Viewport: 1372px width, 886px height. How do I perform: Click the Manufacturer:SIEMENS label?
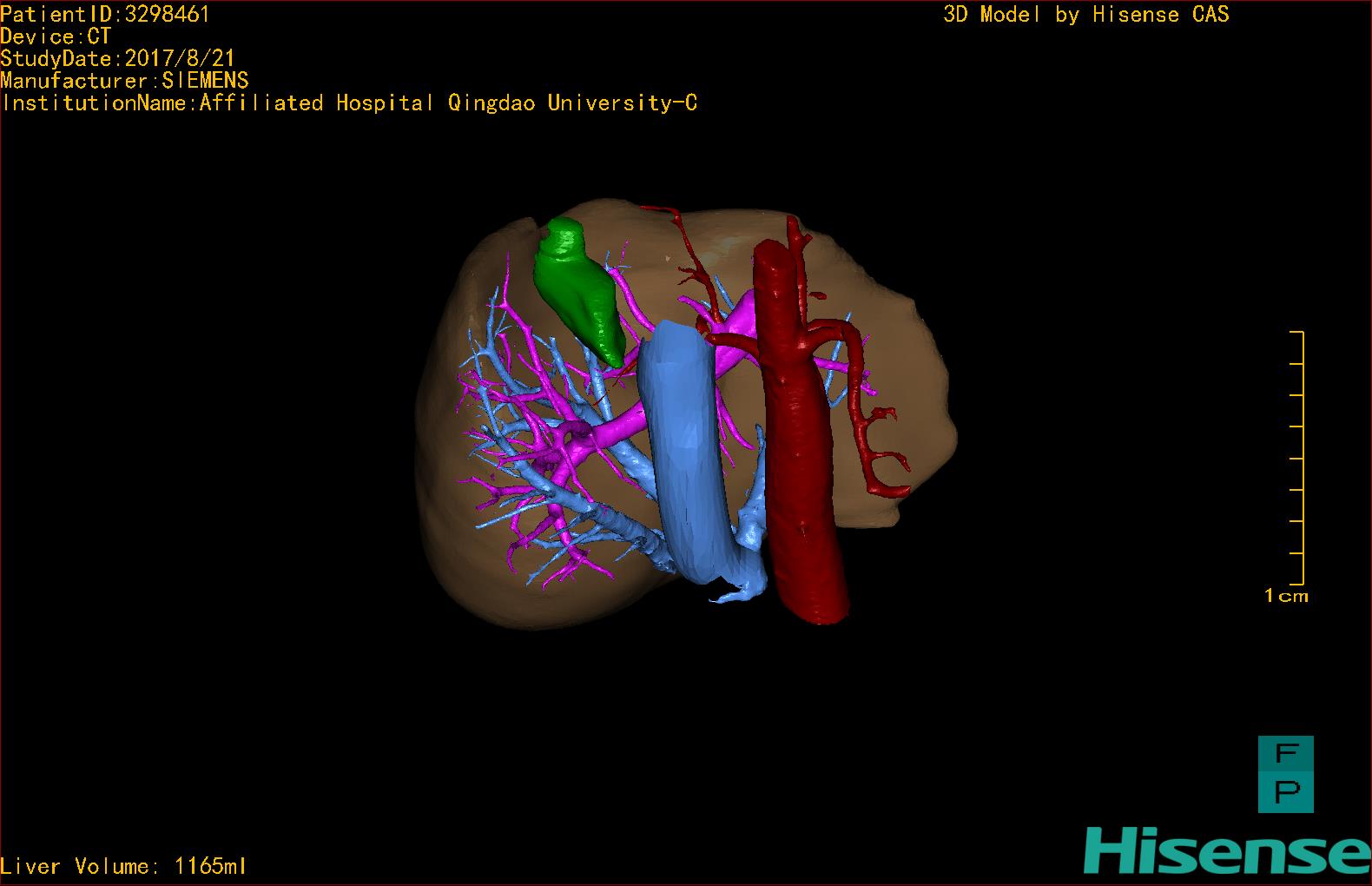pyautogui.click(x=124, y=81)
